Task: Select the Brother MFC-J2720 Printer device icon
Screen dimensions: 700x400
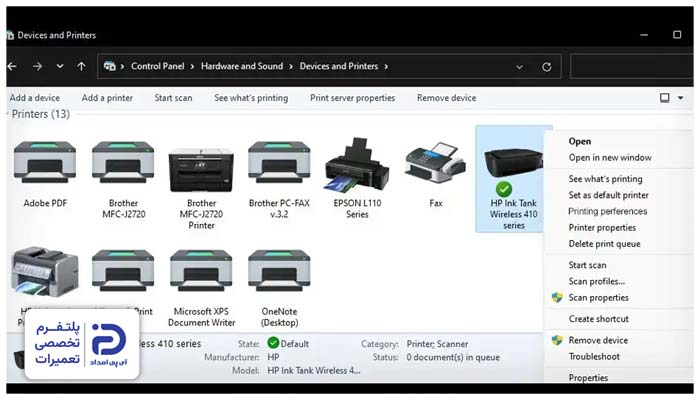Action: pyautogui.click(x=201, y=170)
